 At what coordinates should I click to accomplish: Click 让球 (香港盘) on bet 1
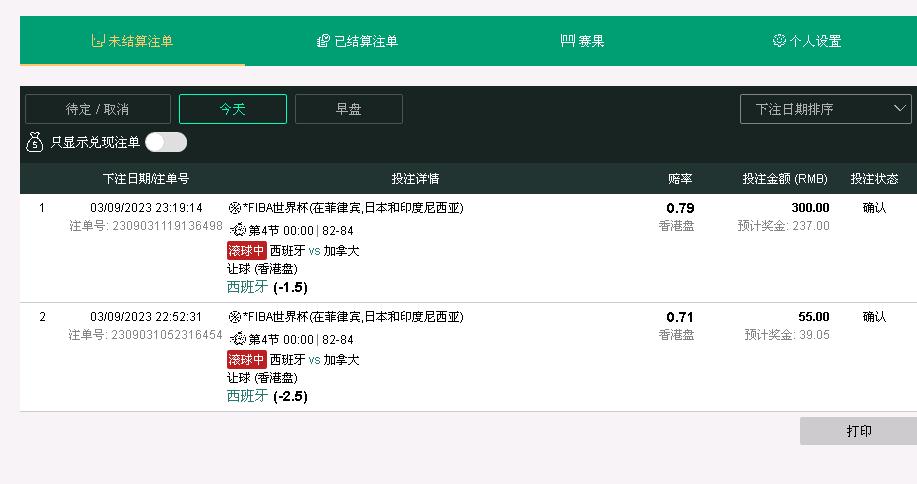[x=263, y=269]
